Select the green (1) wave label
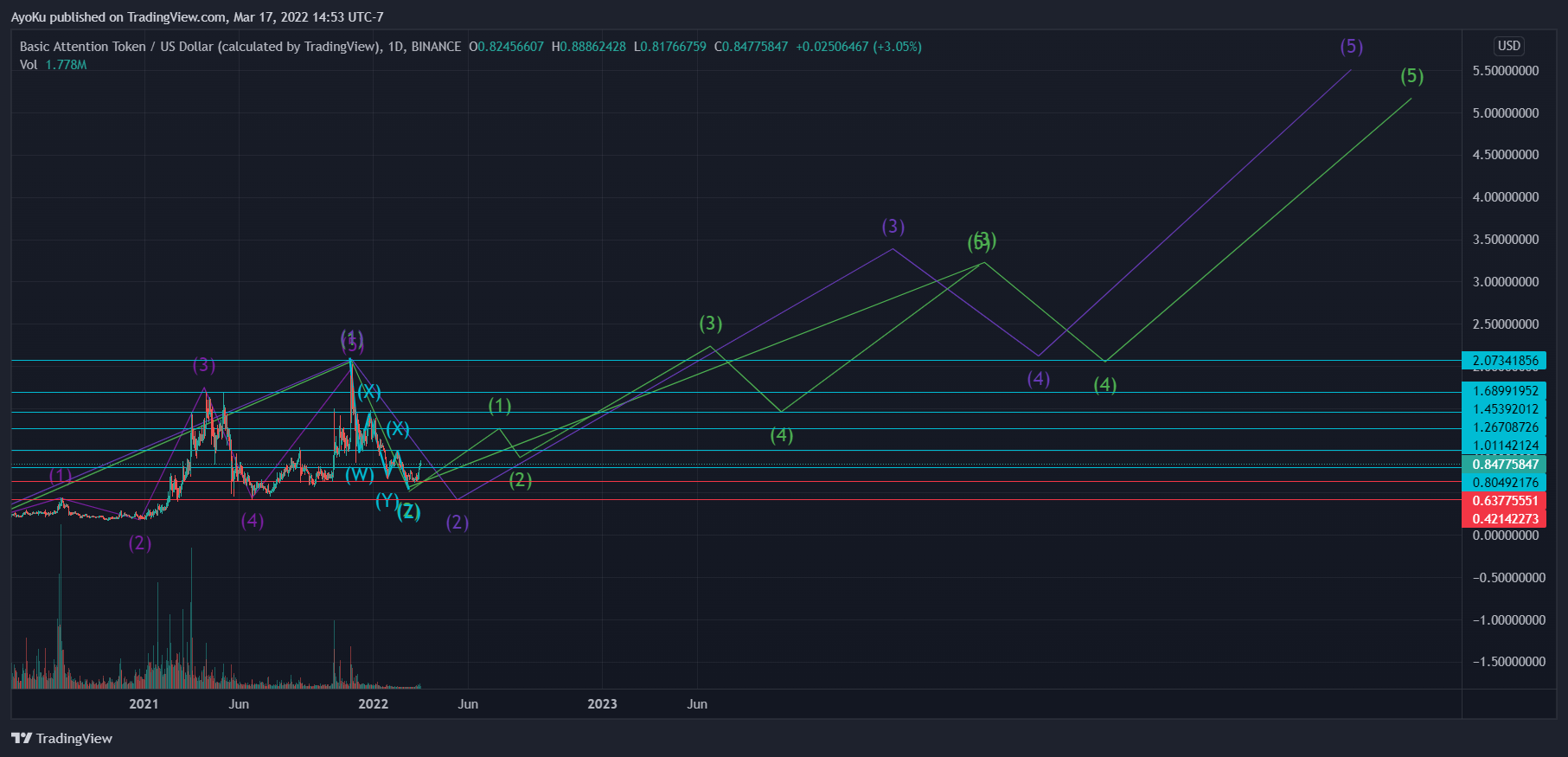The width and height of the screenshot is (1568, 757). 500,406
